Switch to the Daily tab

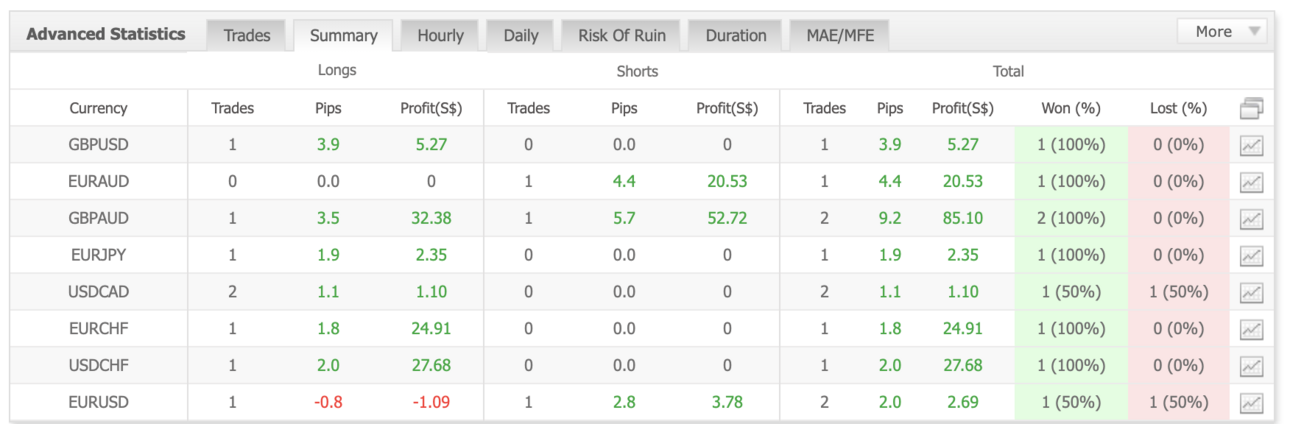(x=521, y=35)
